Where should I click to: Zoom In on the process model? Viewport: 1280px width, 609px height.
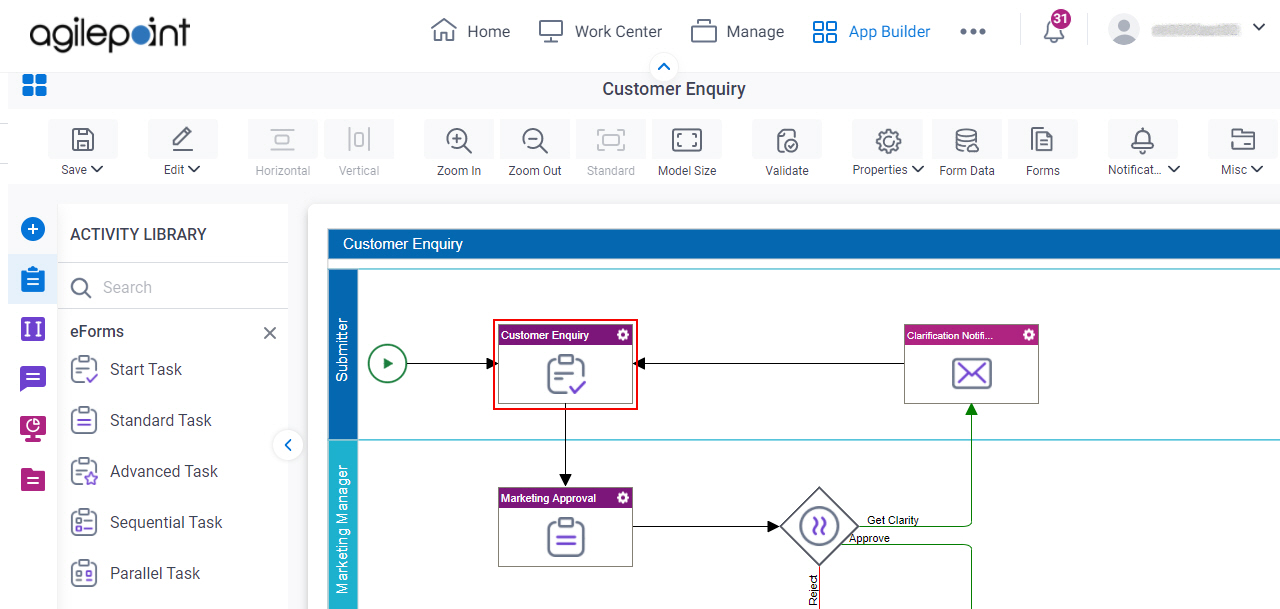tap(459, 149)
